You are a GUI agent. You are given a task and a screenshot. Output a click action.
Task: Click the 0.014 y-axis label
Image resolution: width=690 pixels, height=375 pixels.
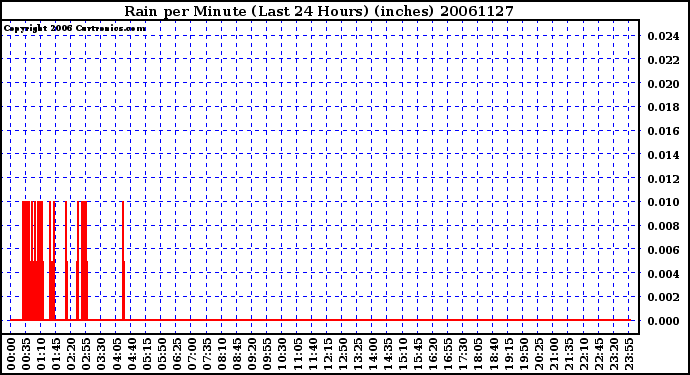point(663,154)
